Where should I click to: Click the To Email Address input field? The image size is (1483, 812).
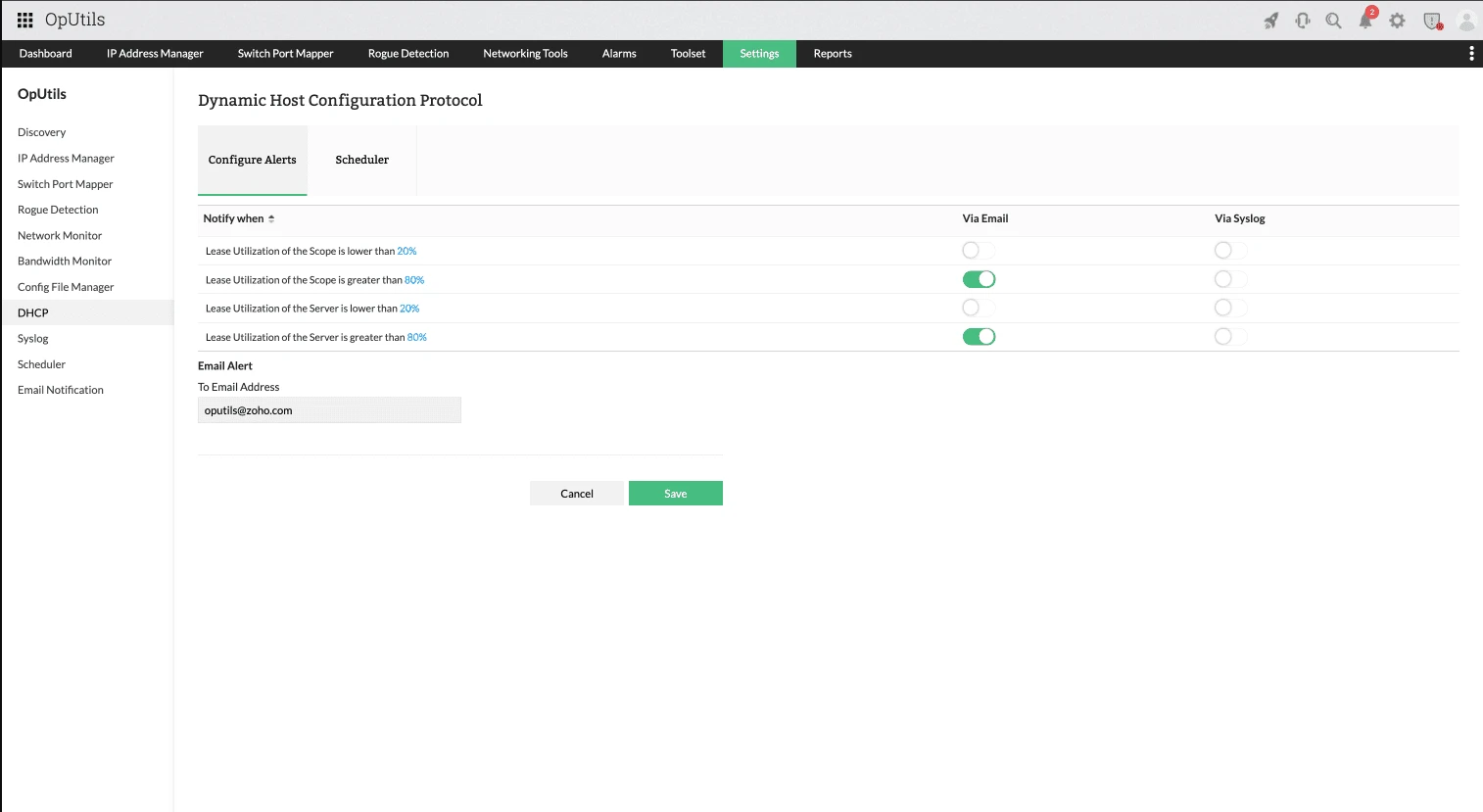point(329,409)
